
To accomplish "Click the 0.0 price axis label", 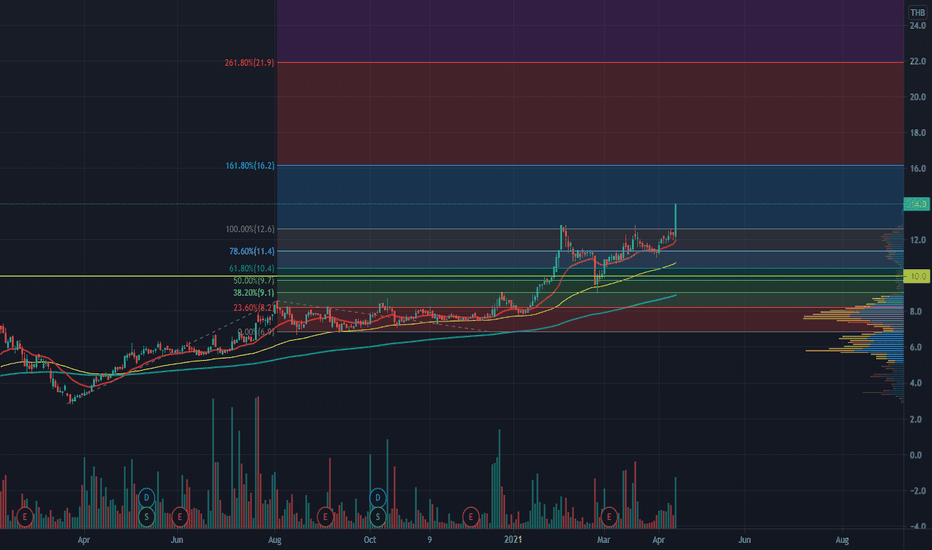I will 917,455.
